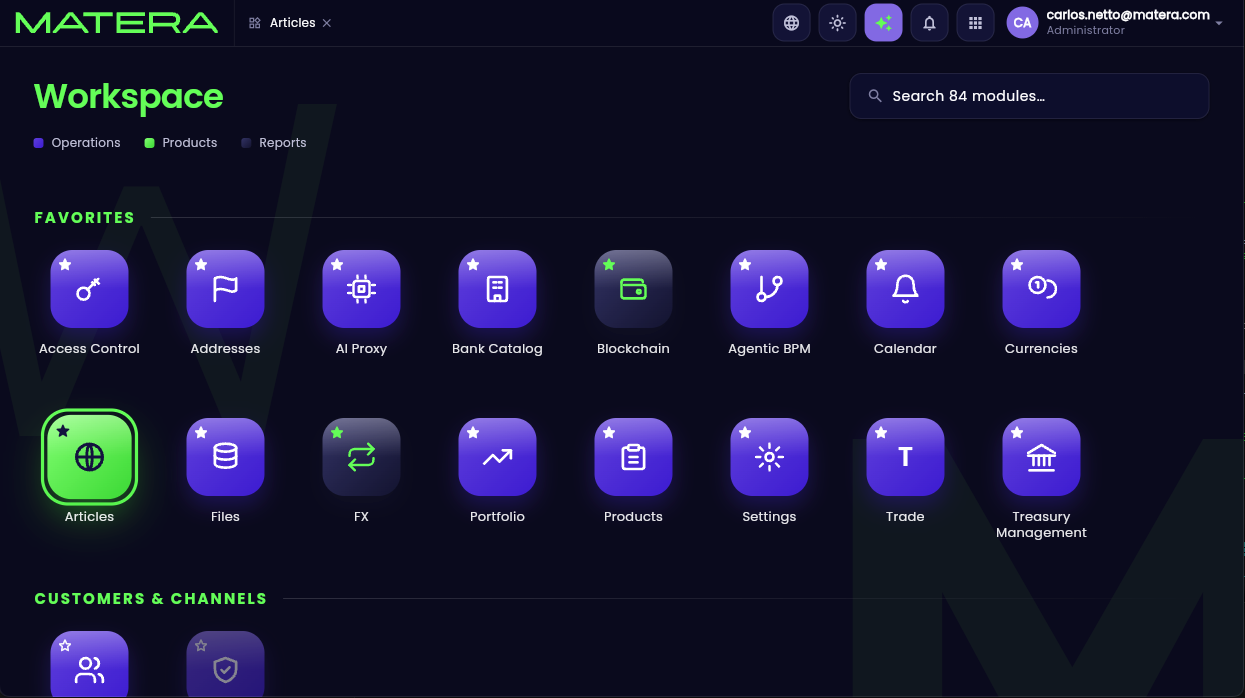Filter by Products legend
Image resolution: width=1245 pixels, height=698 pixels.
(181, 143)
